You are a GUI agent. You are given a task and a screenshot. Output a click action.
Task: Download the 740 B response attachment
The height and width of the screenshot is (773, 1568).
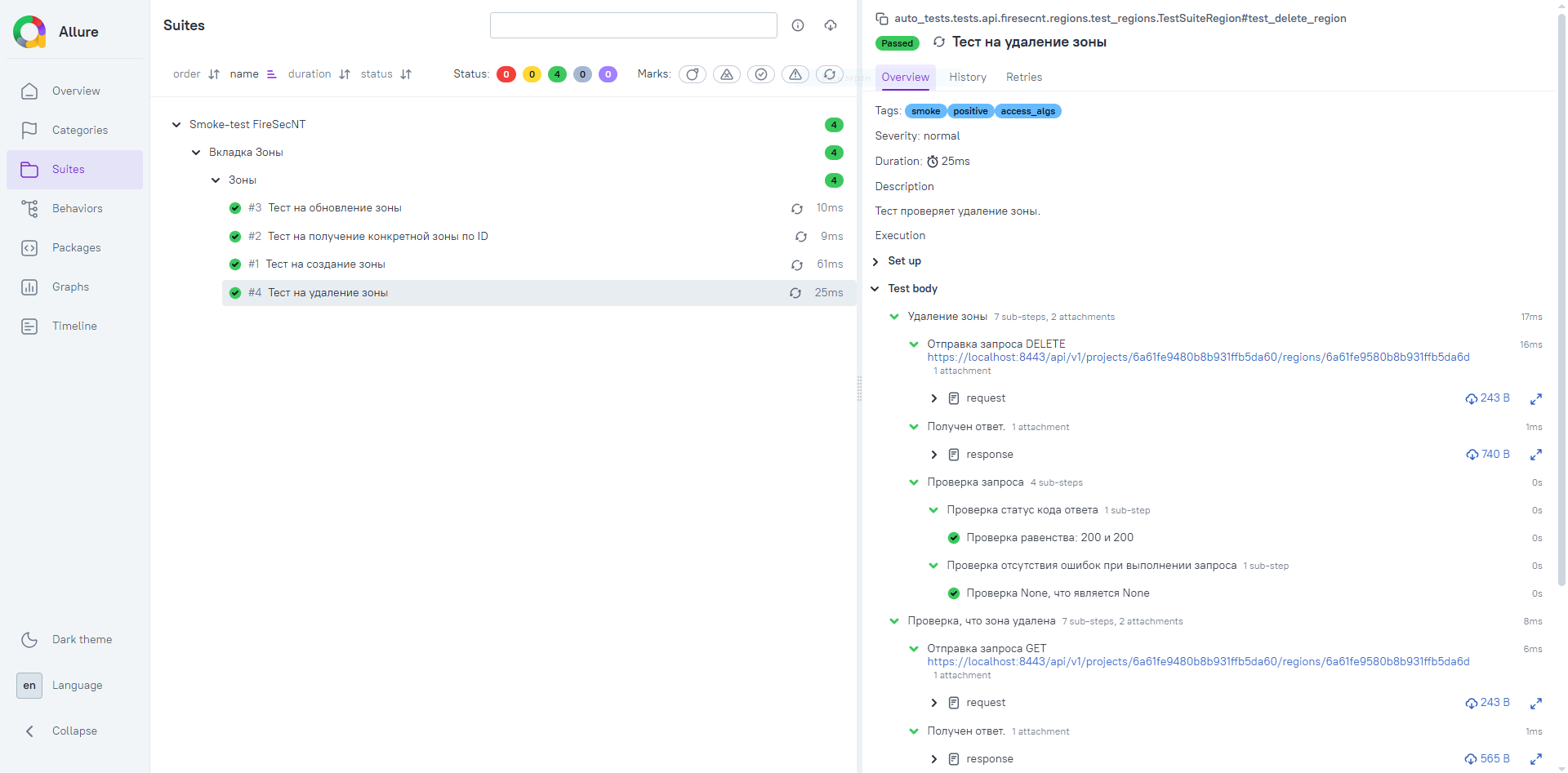point(1488,455)
